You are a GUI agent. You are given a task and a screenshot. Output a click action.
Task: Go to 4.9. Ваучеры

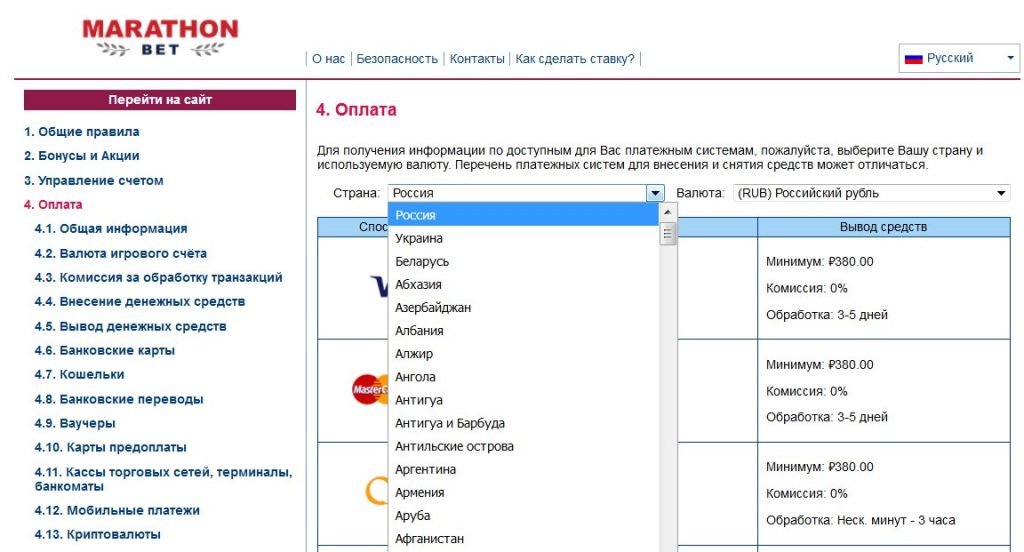pyautogui.click(x=75, y=423)
